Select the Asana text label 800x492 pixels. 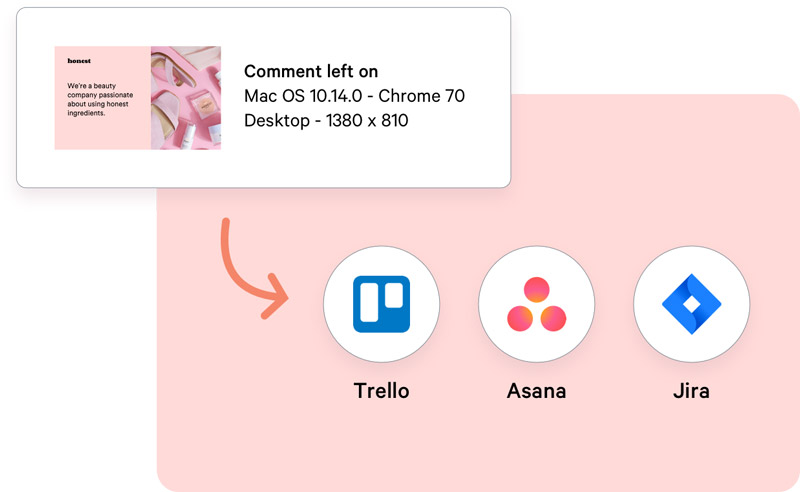tap(537, 391)
